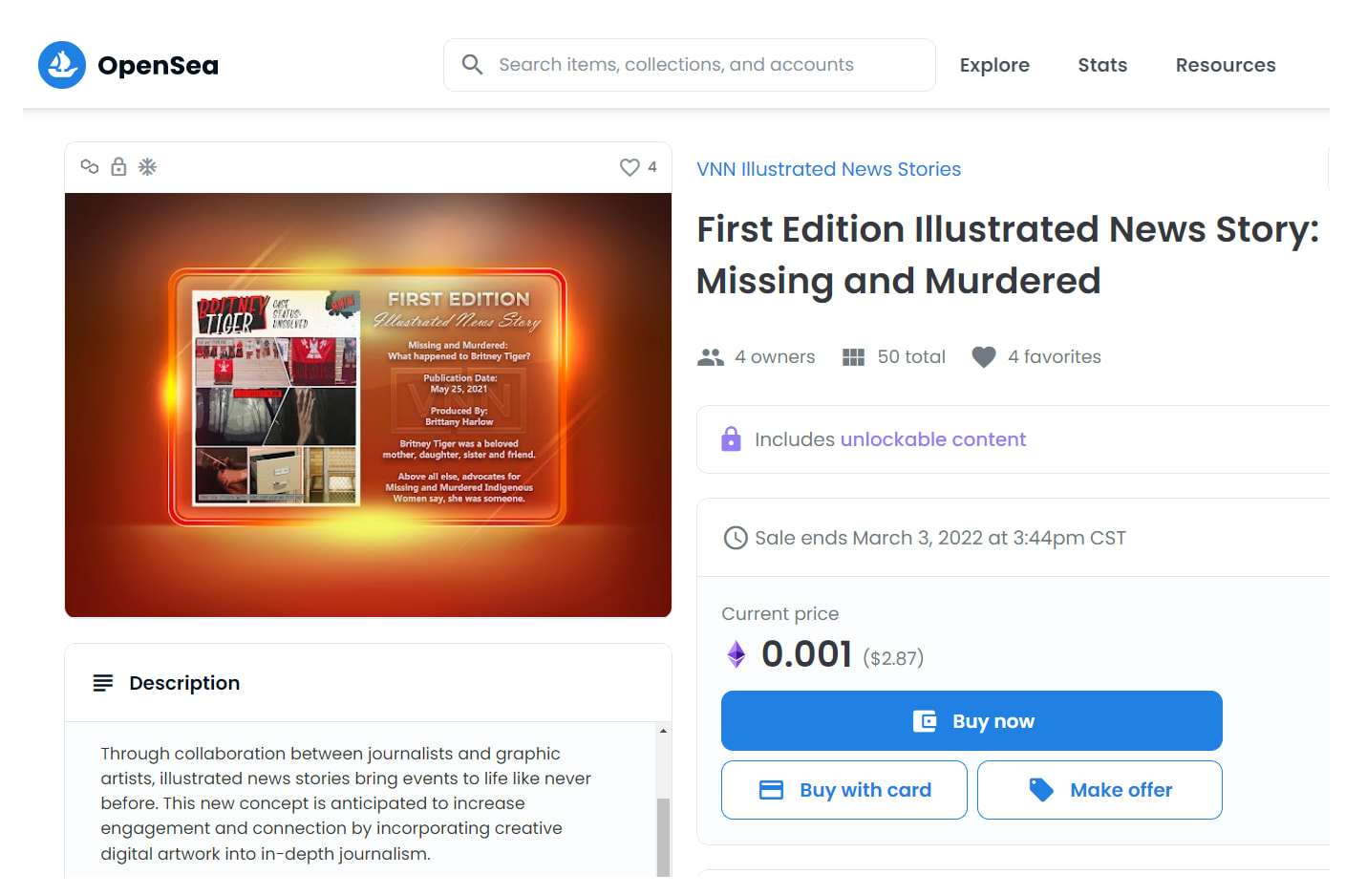Click the padlock icon above the artwork

coord(118,166)
